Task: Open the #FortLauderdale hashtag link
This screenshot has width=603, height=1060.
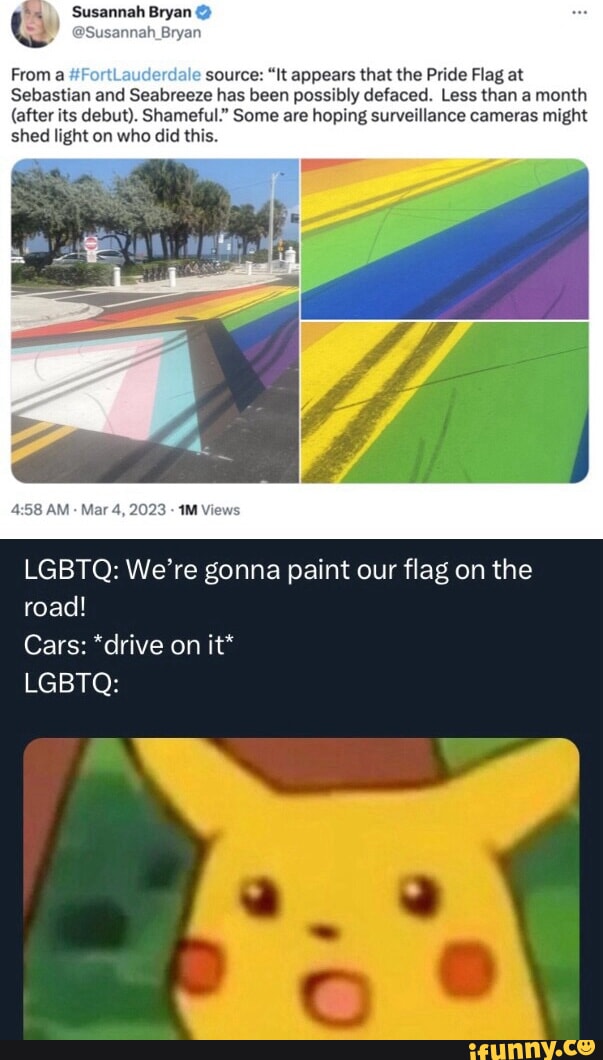Action: tap(158, 73)
